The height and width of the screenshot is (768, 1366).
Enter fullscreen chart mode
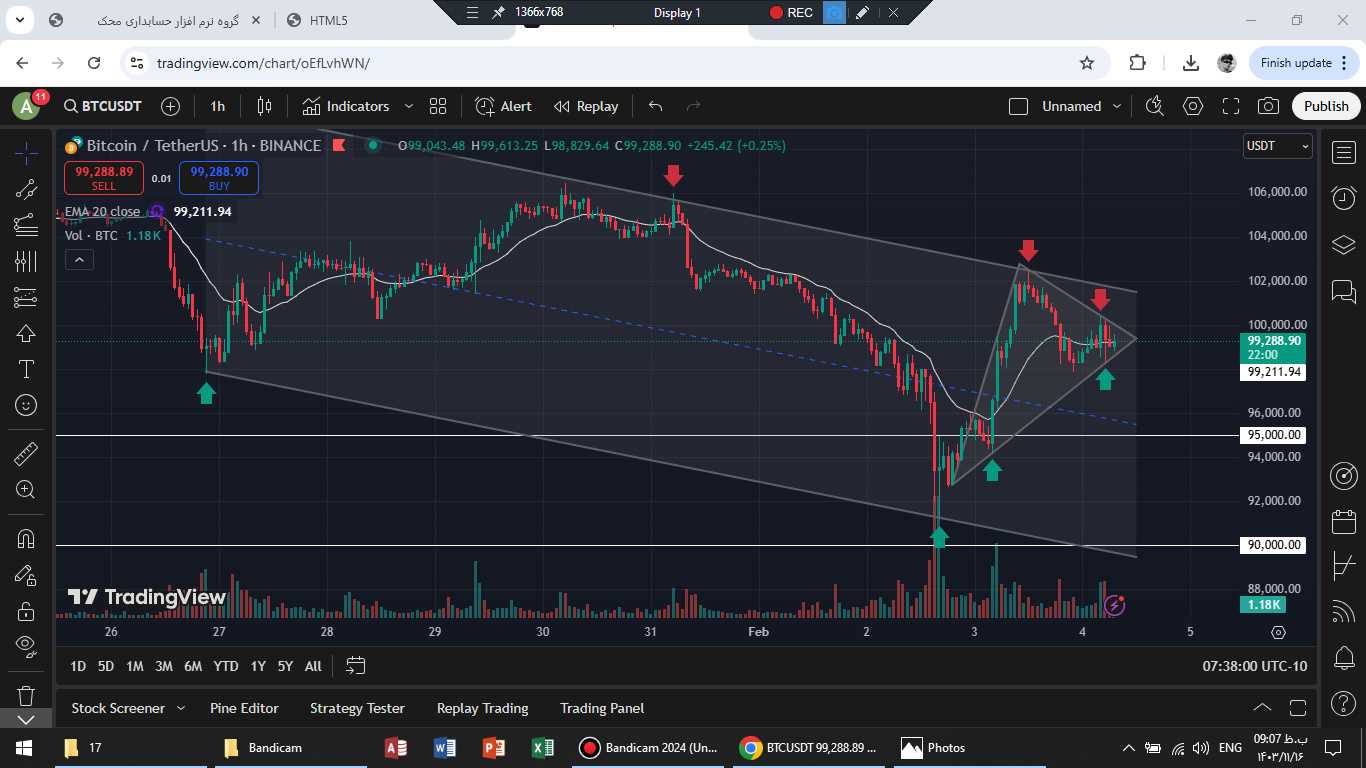click(x=1231, y=106)
